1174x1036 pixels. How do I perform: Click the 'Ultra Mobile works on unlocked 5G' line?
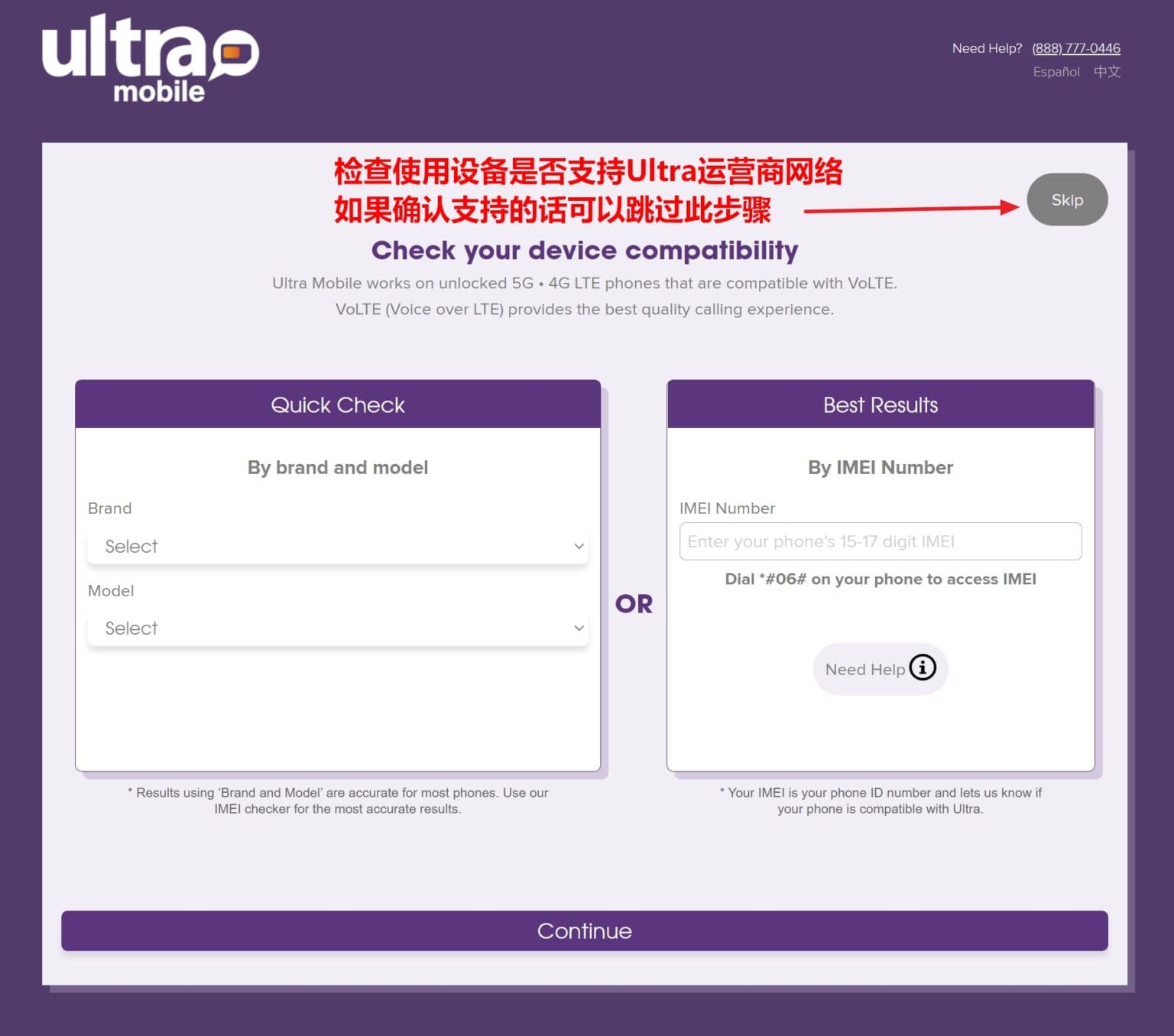pos(585,283)
